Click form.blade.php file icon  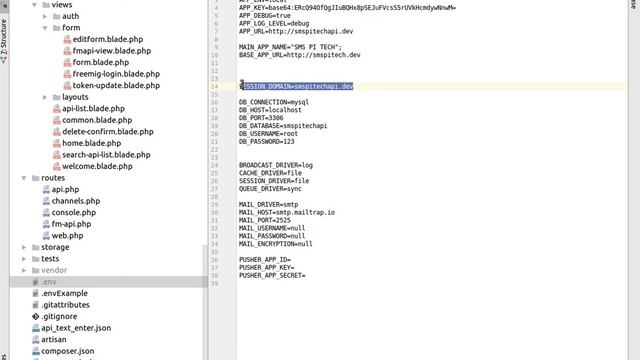[x=67, y=62]
